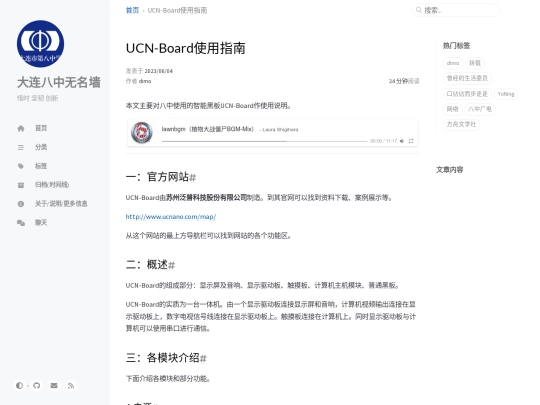Viewport: 540px width, 405px height.
Task: Open the GitHub icon link
Action: click(x=37, y=385)
